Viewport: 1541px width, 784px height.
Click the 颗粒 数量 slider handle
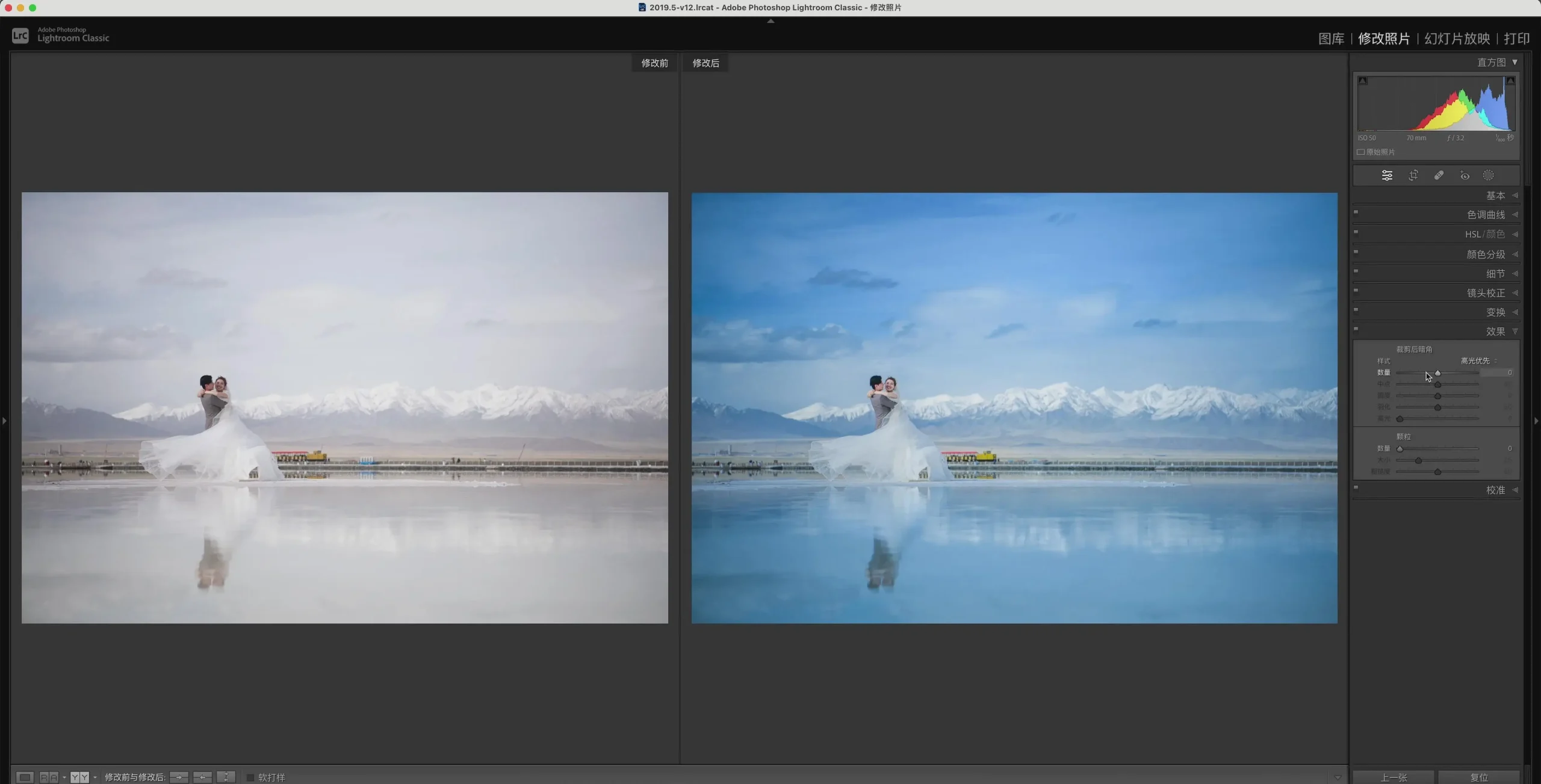click(1400, 449)
